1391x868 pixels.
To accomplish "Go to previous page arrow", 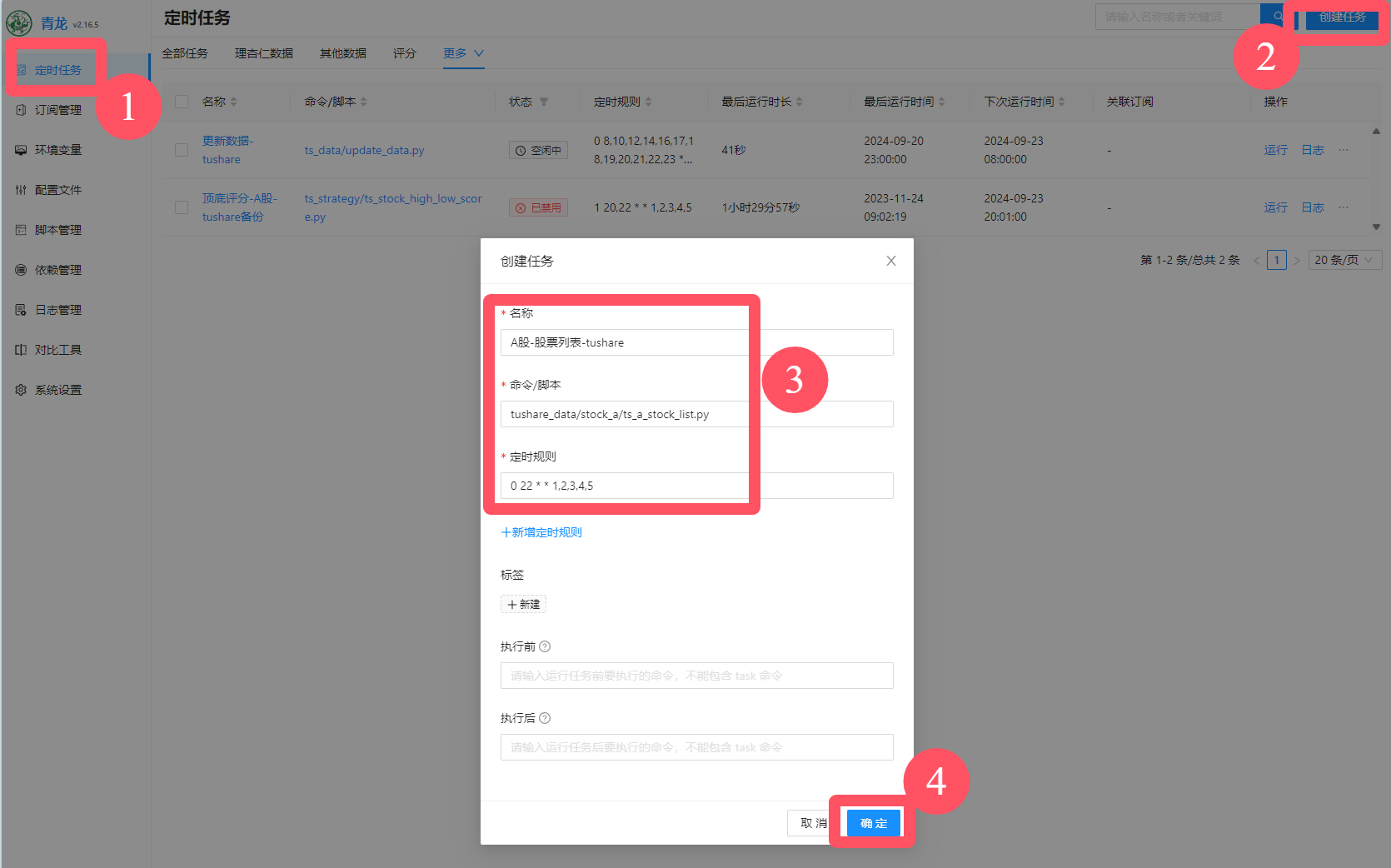I will (x=1257, y=261).
